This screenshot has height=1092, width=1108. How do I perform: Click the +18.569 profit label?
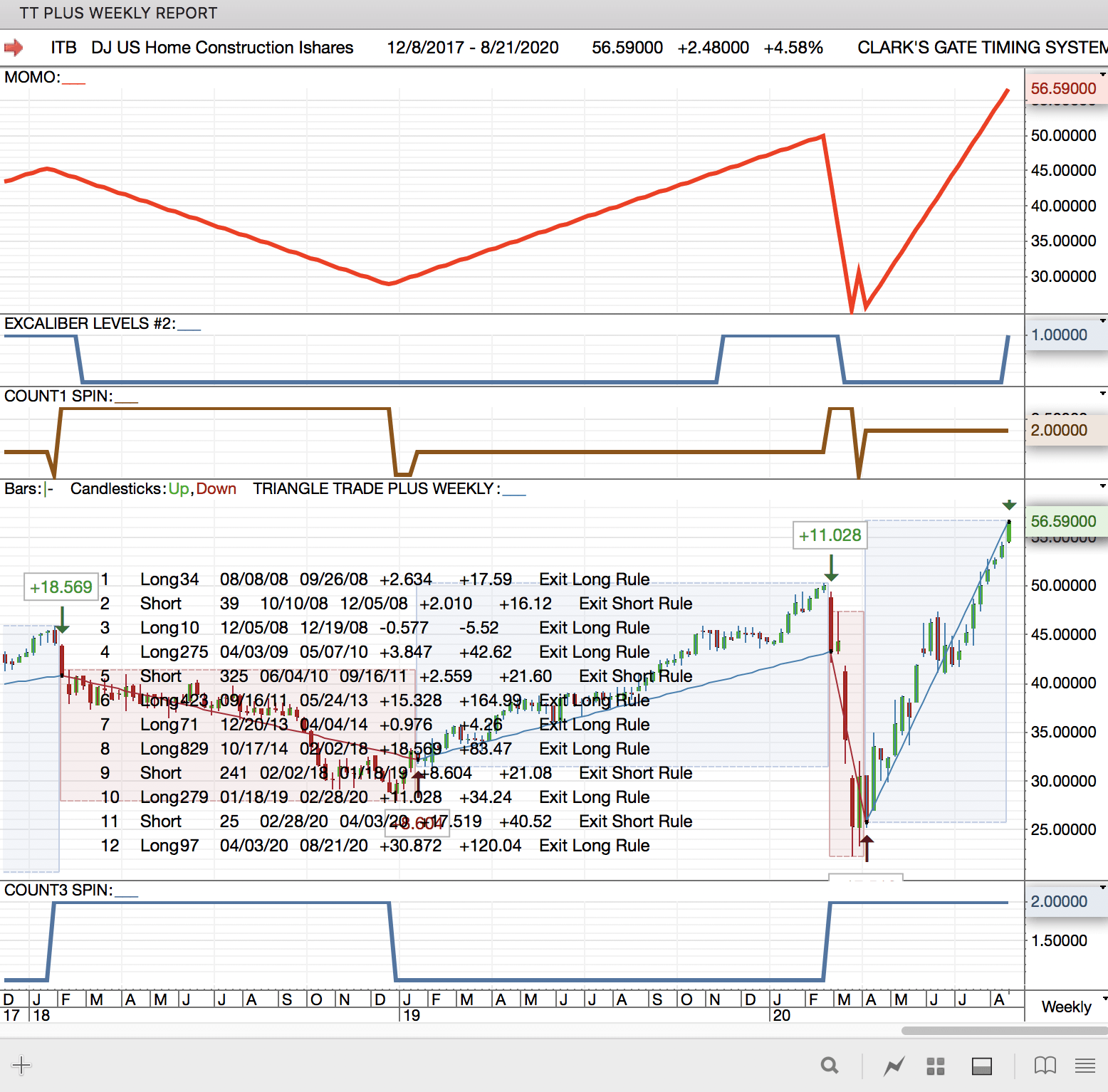[61, 587]
